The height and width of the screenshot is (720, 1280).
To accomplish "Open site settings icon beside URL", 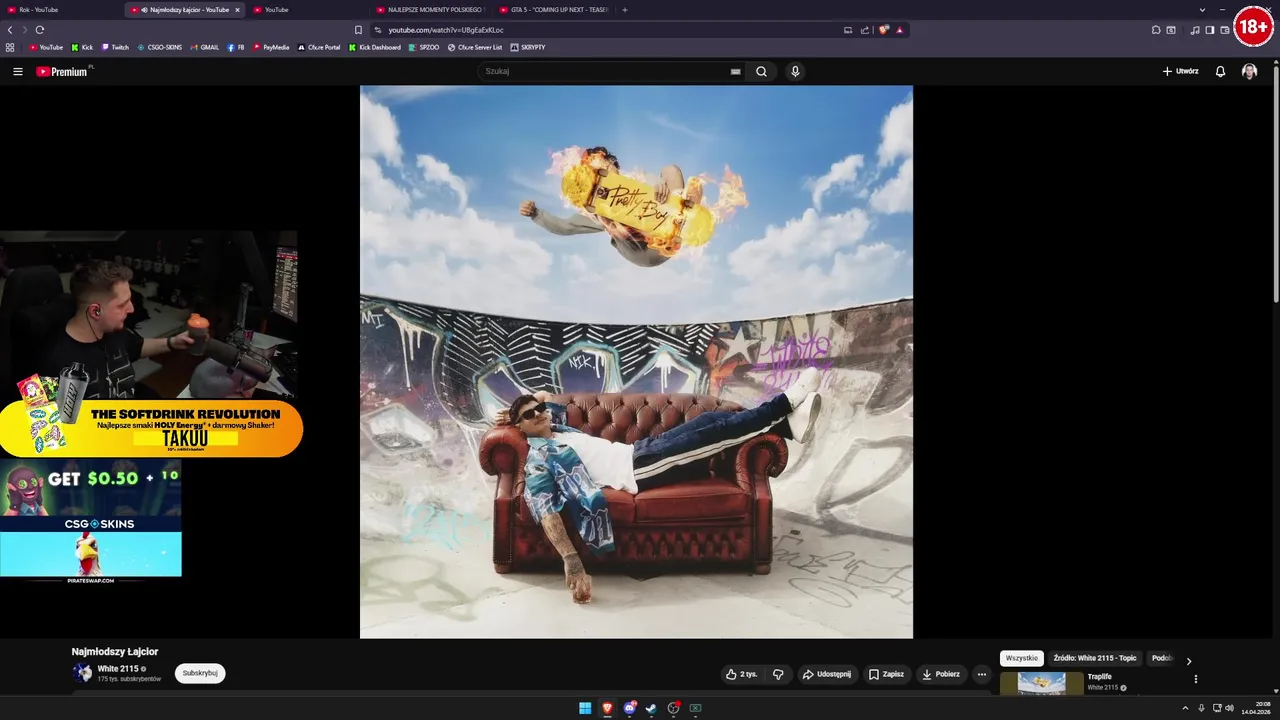I will pyautogui.click(x=378, y=30).
